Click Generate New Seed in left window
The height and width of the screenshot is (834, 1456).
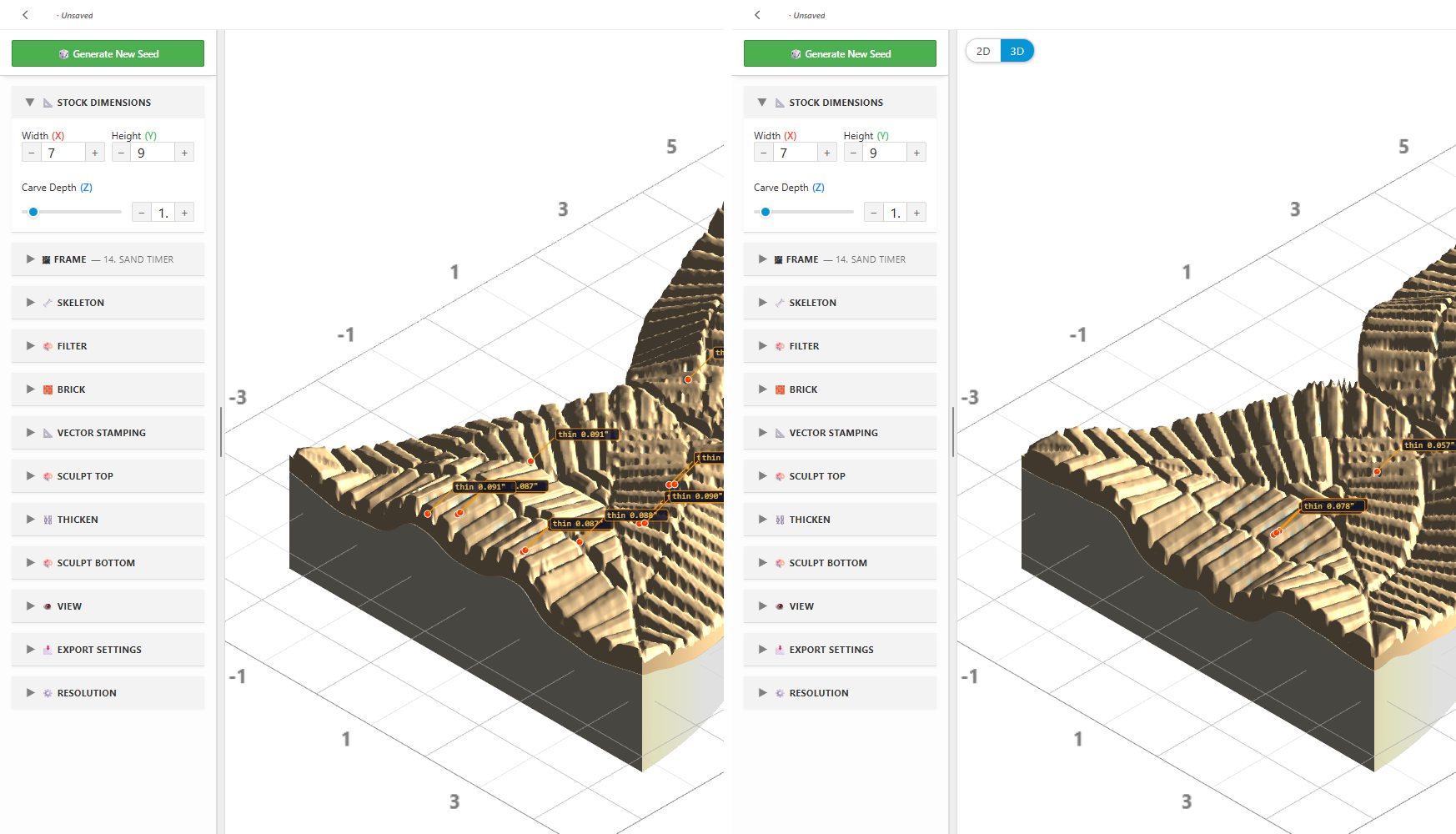pyautogui.click(x=108, y=53)
